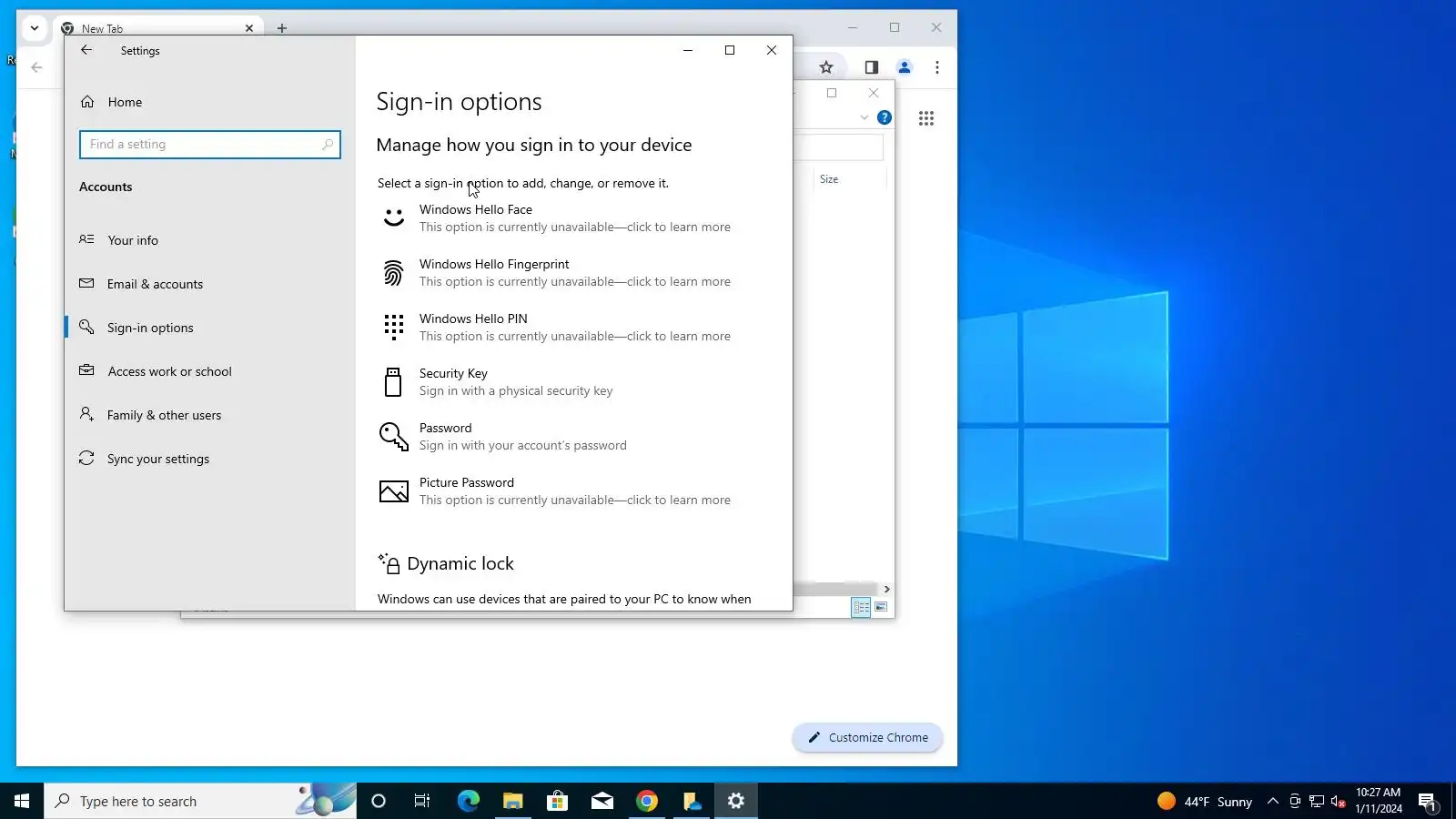Click the Find a setting search box
The height and width of the screenshot is (819, 1456).
click(x=209, y=144)
